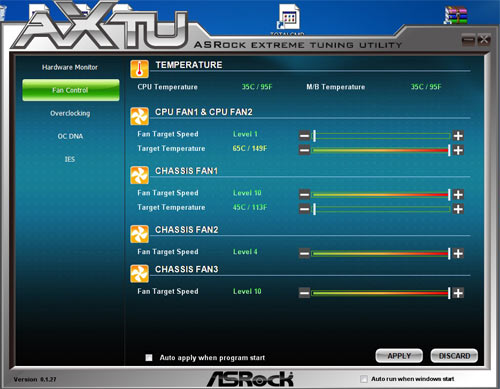Click the CPU Temperature value 35C / 95F
Viewport: 500px width, 389px height.
[257, 87]
